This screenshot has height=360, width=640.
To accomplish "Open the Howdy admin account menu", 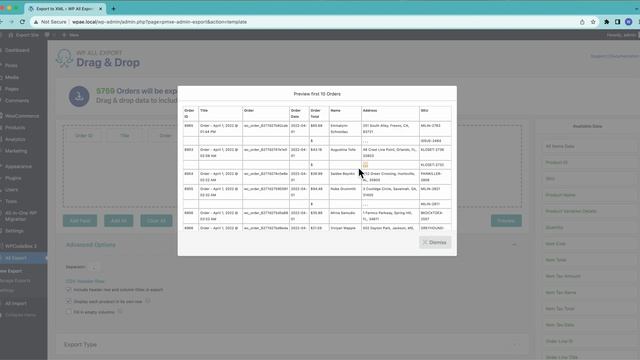I will (x=621, y=35).
